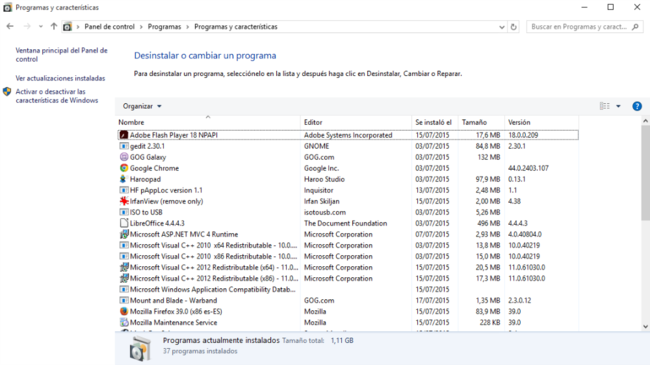Viewport: 650px width, 365px height.
Task: Click the Mozilla Firefox 39.0 icon
Action: point(124,311)
